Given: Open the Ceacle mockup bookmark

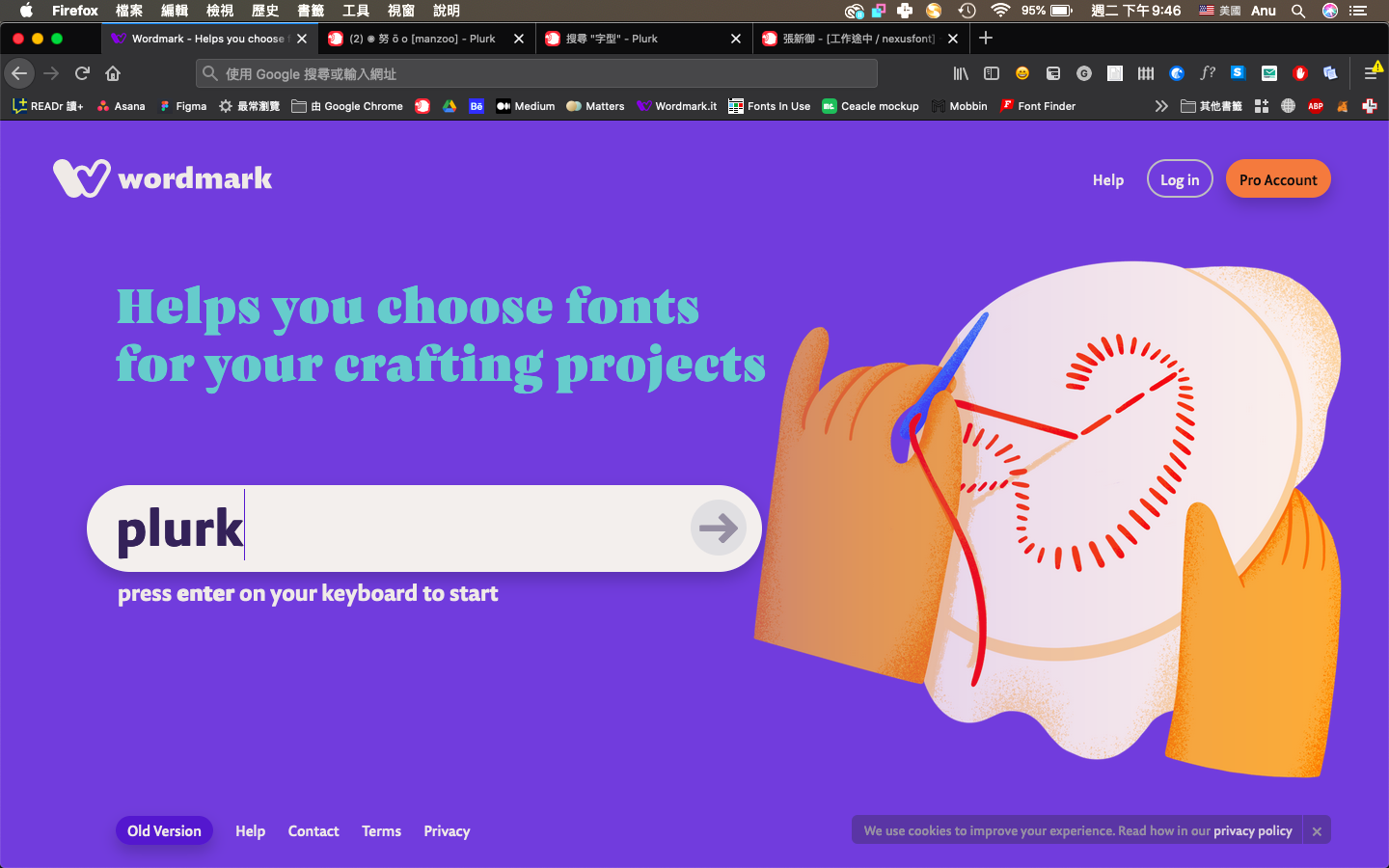Looking at the screenshot, I should coord(870,106).
